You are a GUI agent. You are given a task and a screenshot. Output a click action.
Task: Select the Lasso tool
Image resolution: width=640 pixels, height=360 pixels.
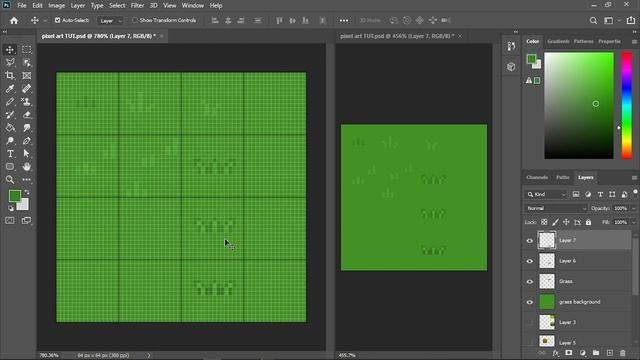point(10,62)
